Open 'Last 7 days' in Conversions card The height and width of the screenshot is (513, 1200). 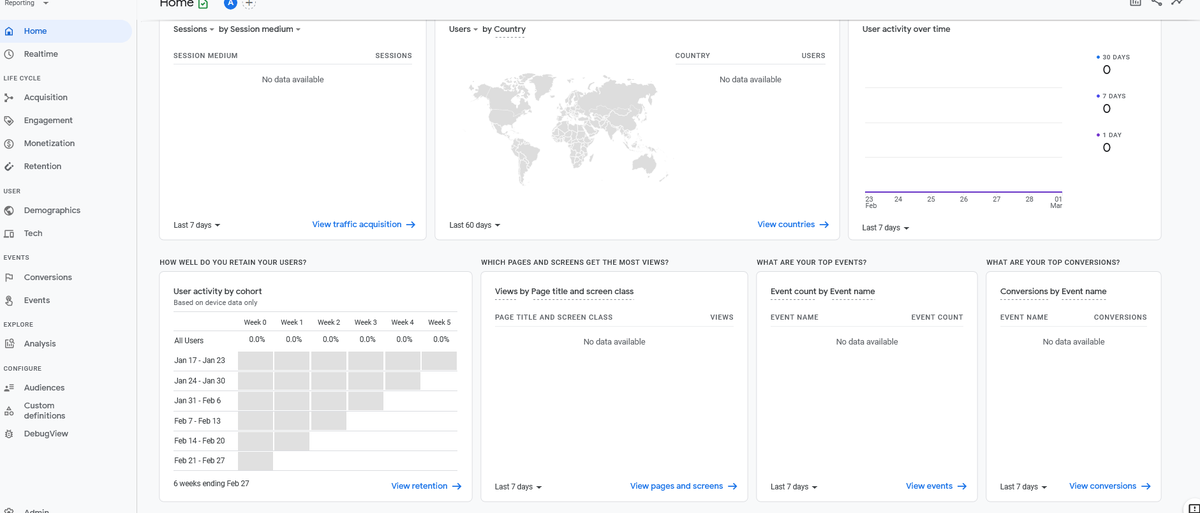tap(1023, 487)
